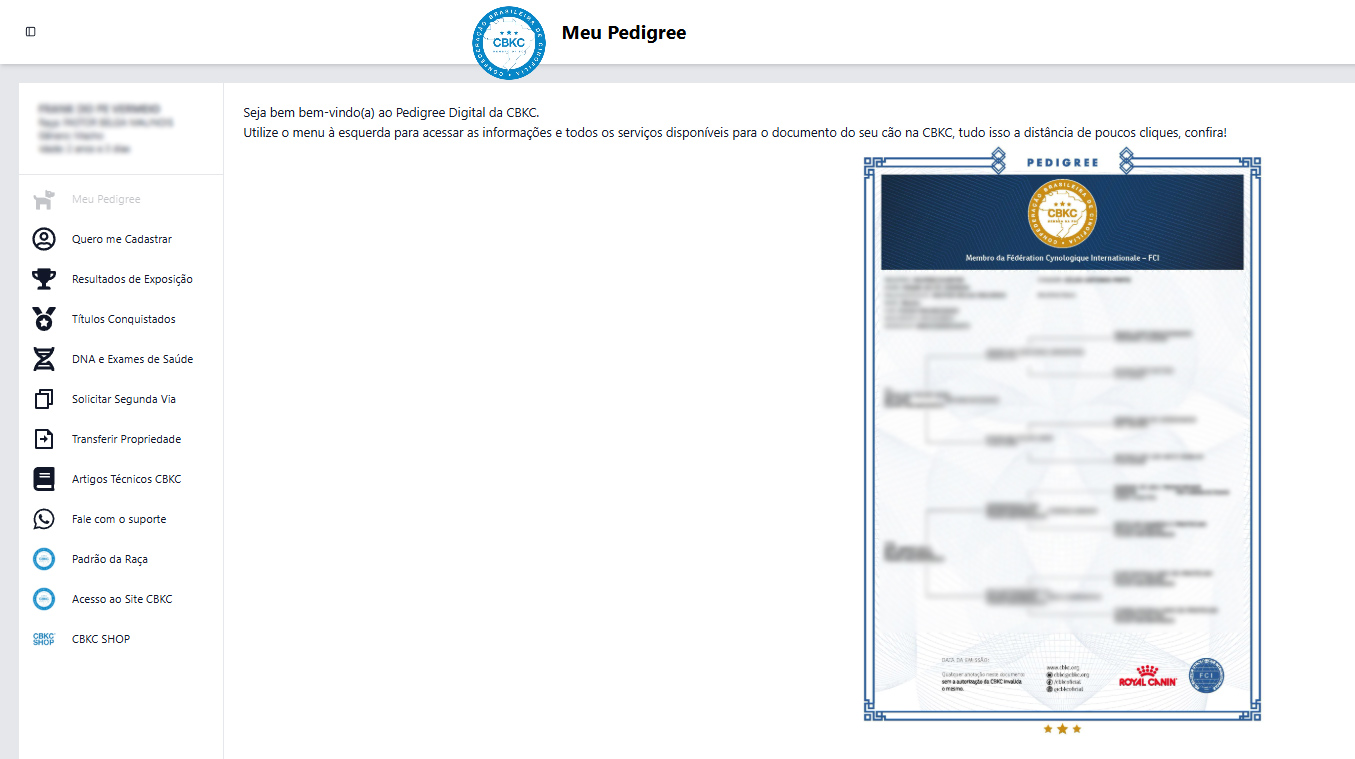Click the Quero me Cadastrar person icon

point(43,239)
